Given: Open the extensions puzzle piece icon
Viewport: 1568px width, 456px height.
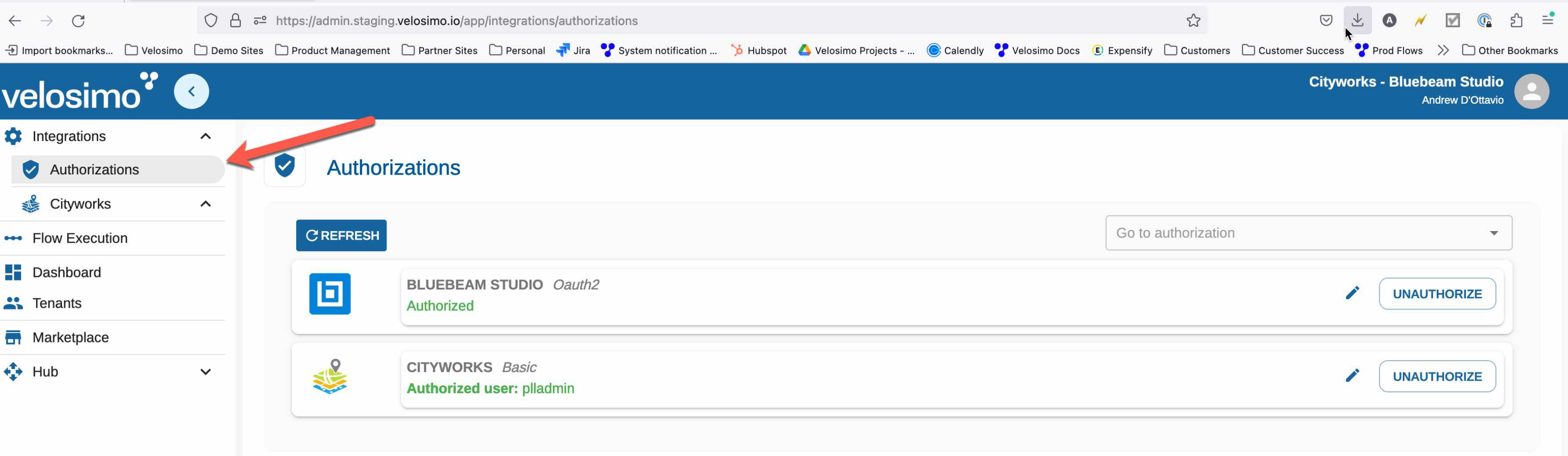Looking at the screenshot, I should pyautogui.click(x=1516, y=20).
